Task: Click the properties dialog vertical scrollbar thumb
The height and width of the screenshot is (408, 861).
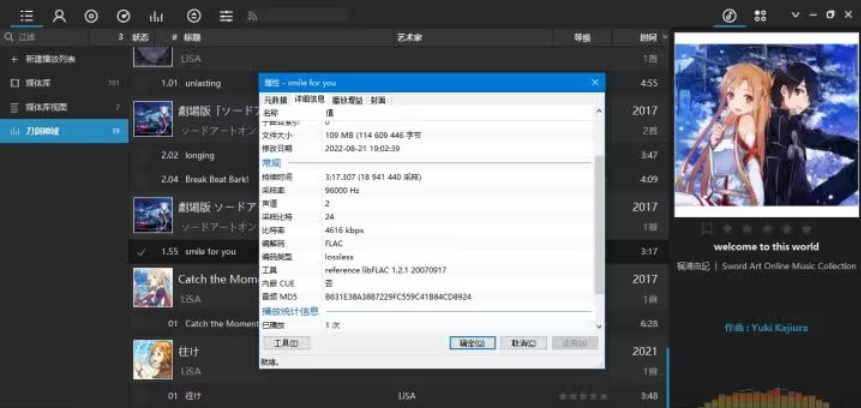Action: (599, 224)
